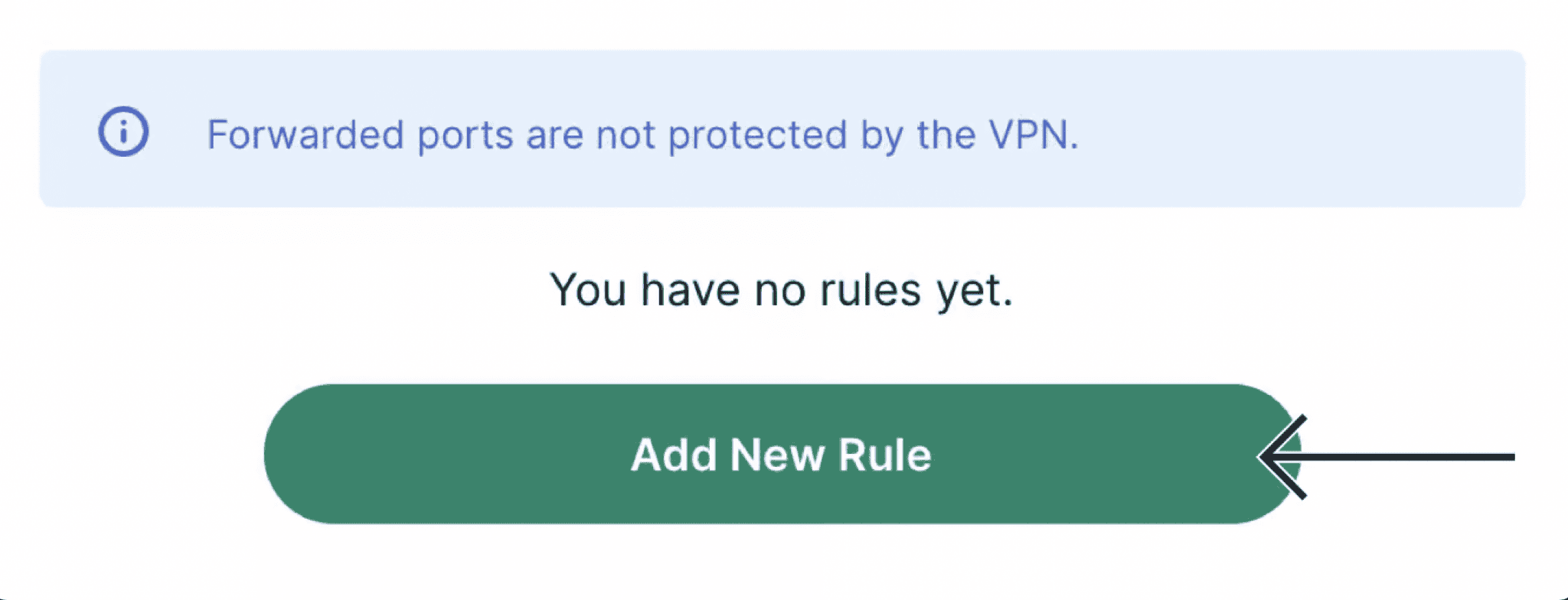Click the word 'Rule' on the green button

click(x=884, y=455)
